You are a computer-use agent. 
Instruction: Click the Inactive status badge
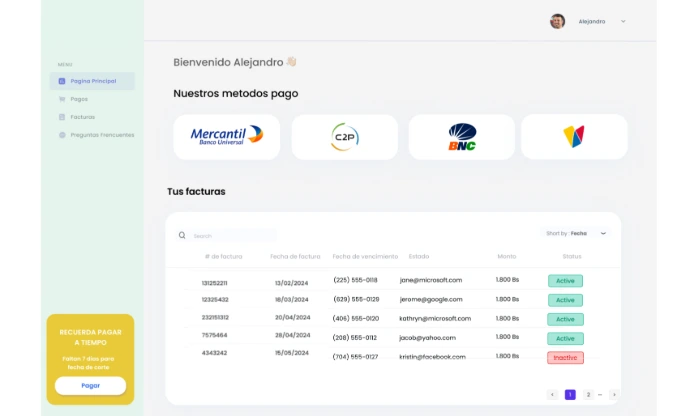click(565, 357)
